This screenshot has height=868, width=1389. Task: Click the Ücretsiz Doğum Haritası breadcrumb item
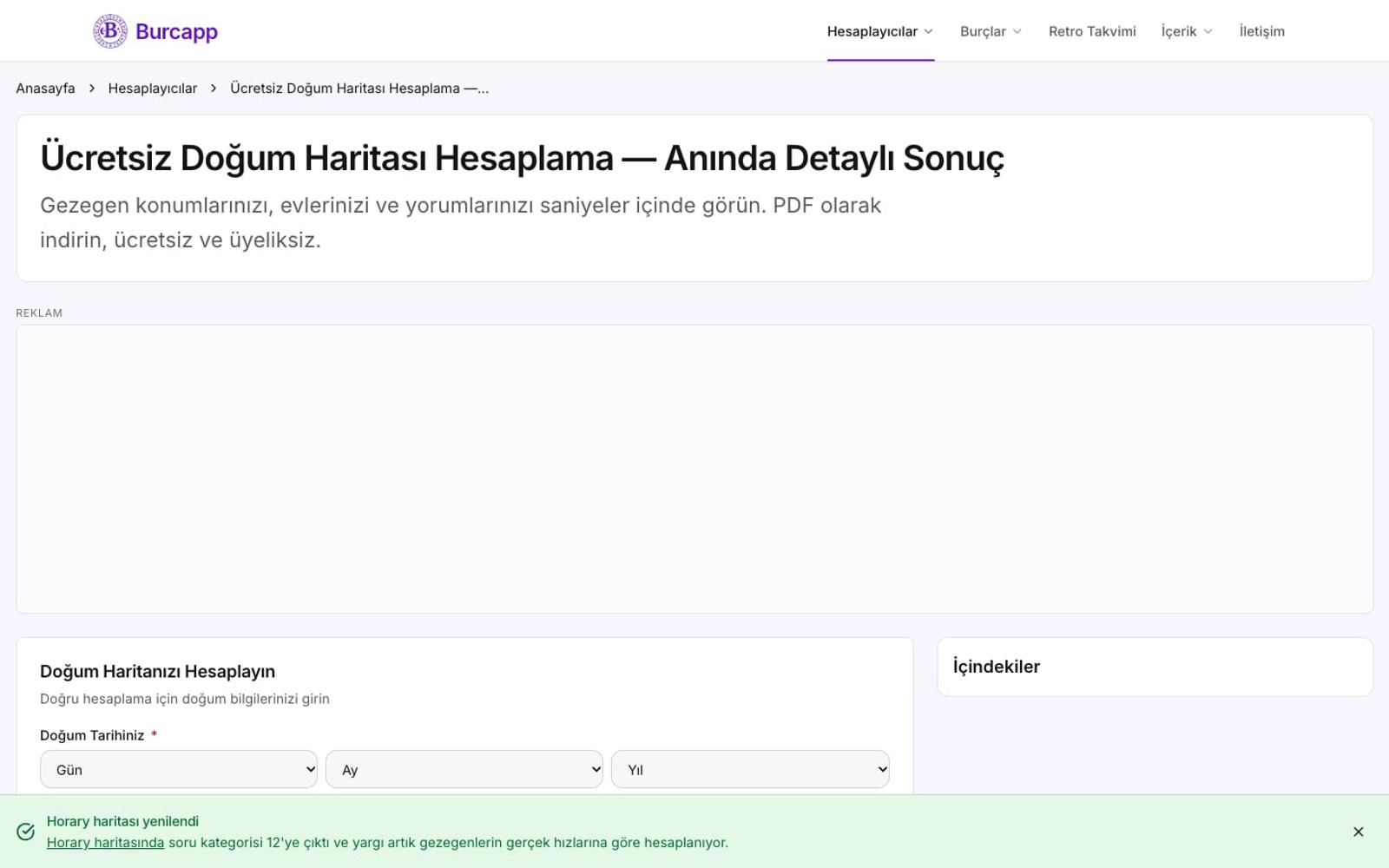pos(359,89)
